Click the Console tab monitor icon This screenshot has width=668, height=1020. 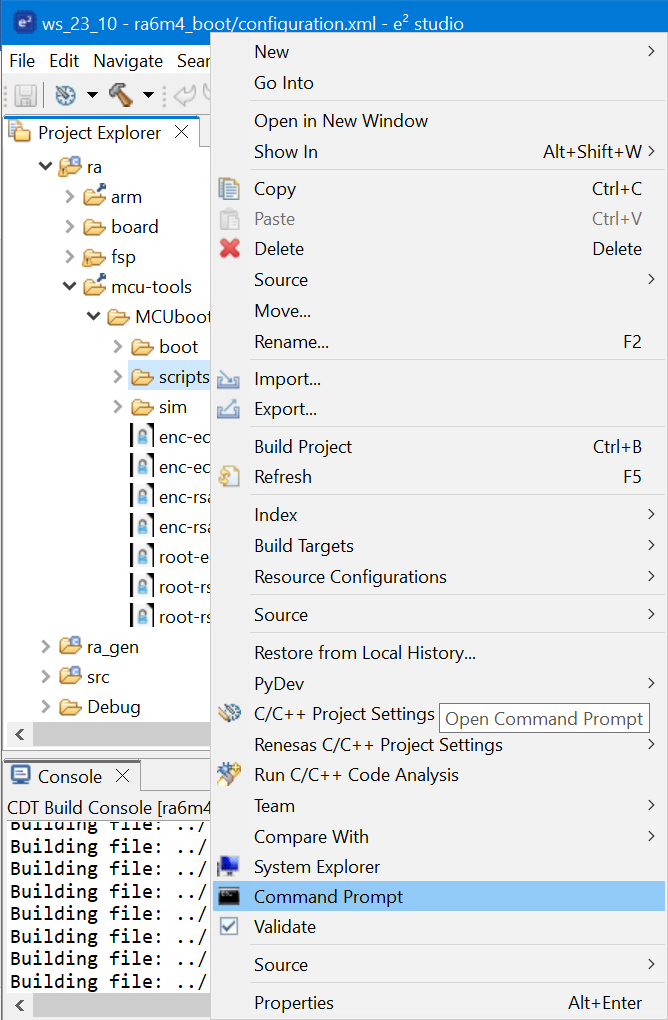pos(20,775)
